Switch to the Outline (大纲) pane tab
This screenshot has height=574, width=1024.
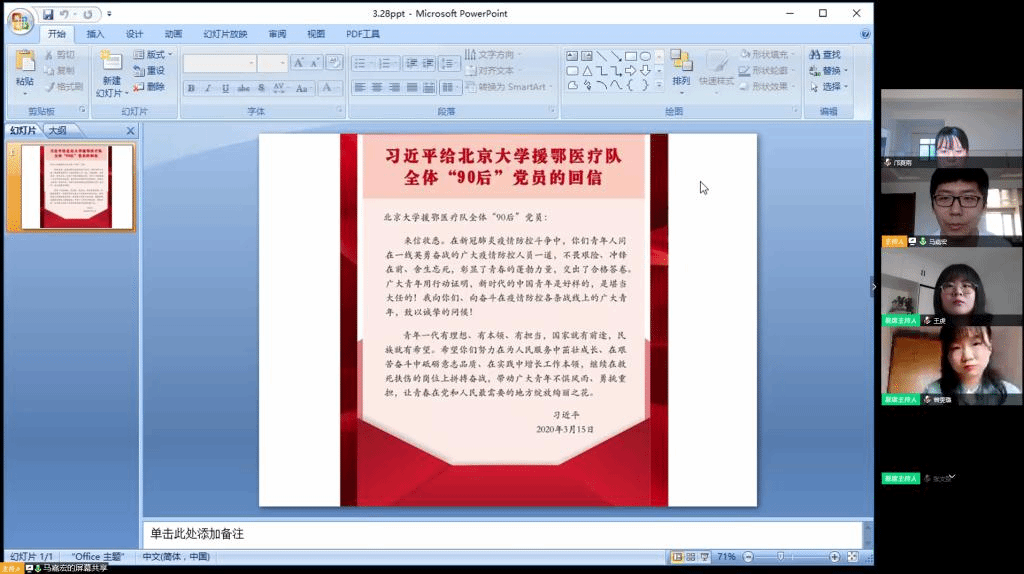57,131
